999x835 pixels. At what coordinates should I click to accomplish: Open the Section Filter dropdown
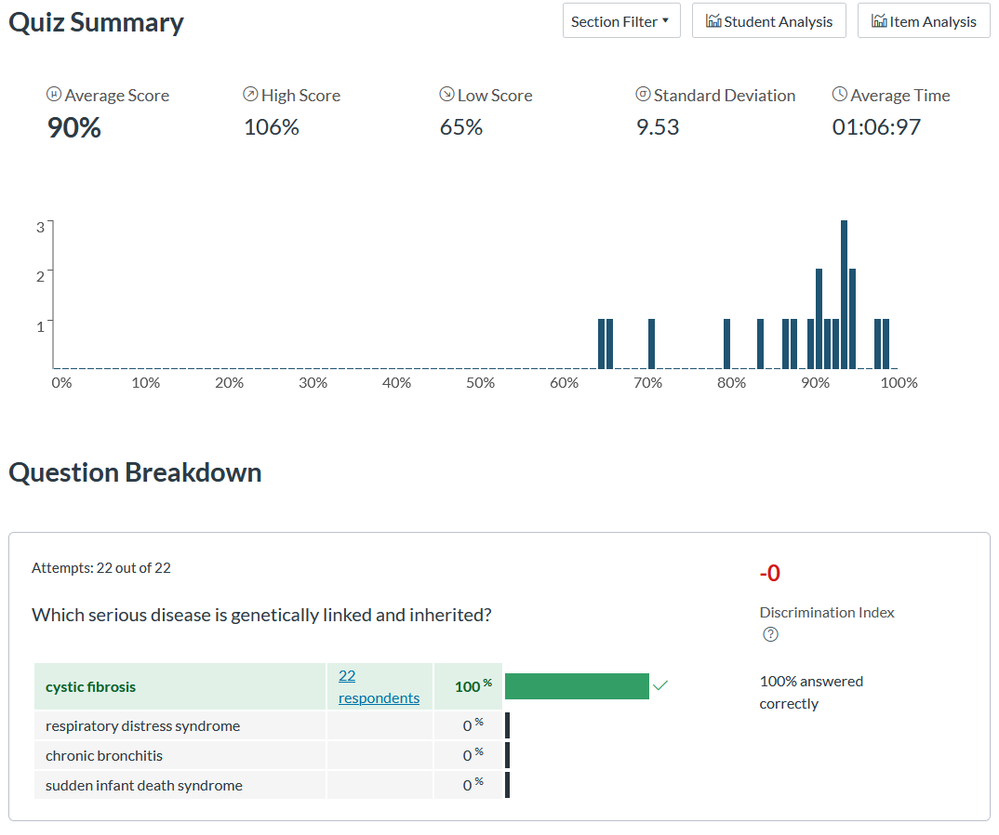click(x=620, y=21)
